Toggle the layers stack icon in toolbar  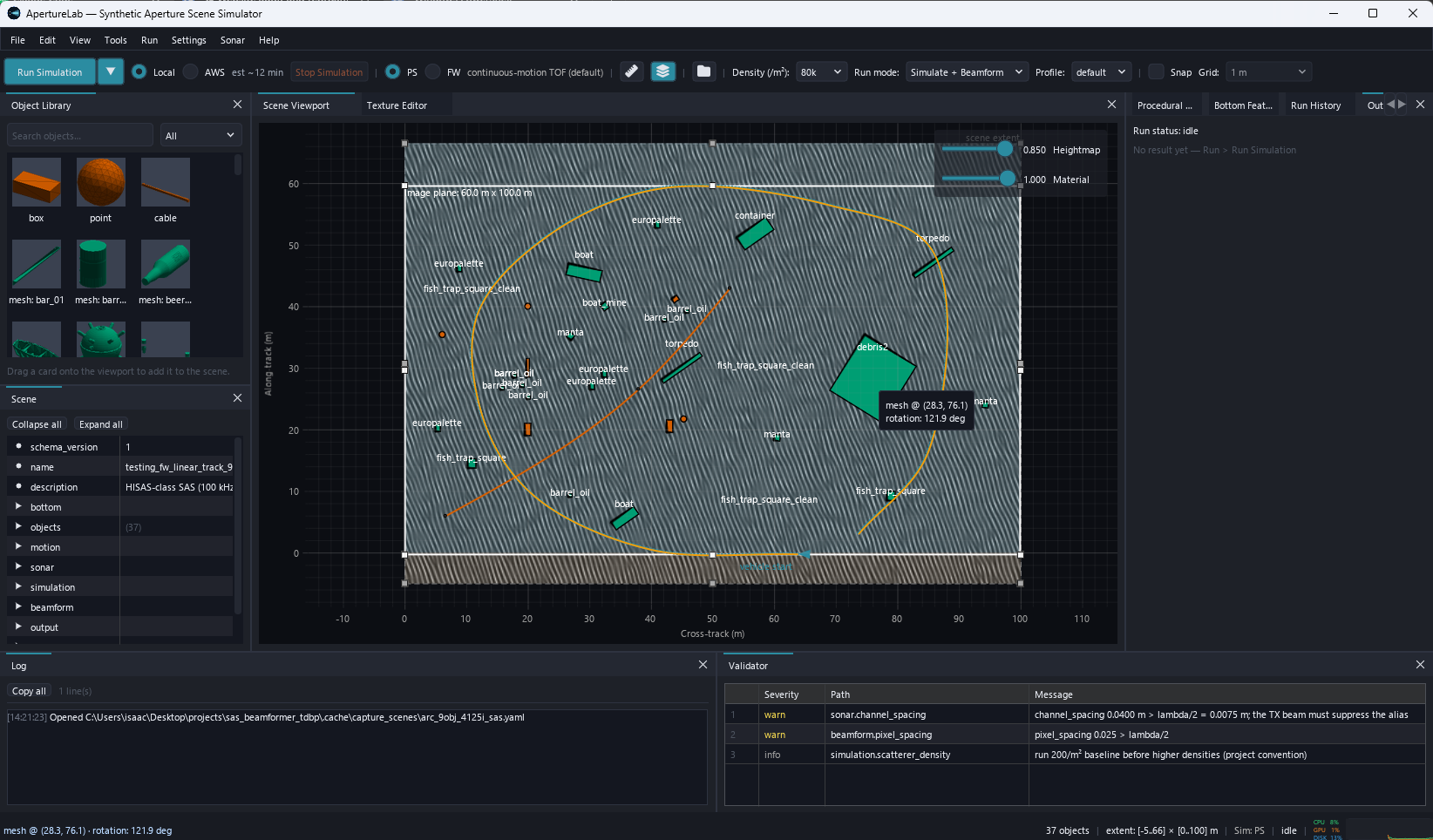[x=662, y=71]
